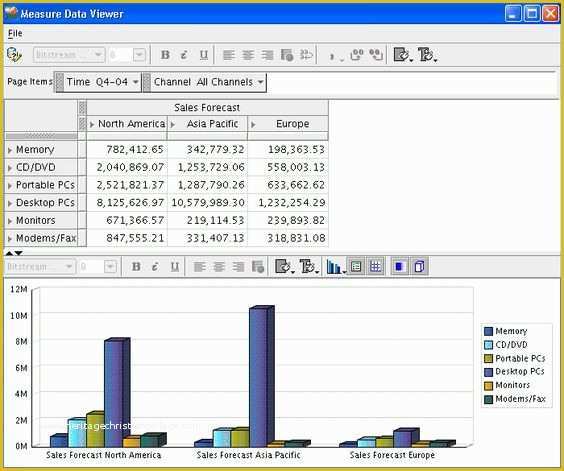
Task: Toggle the 3D graph effect button
Action: (419, 267)
